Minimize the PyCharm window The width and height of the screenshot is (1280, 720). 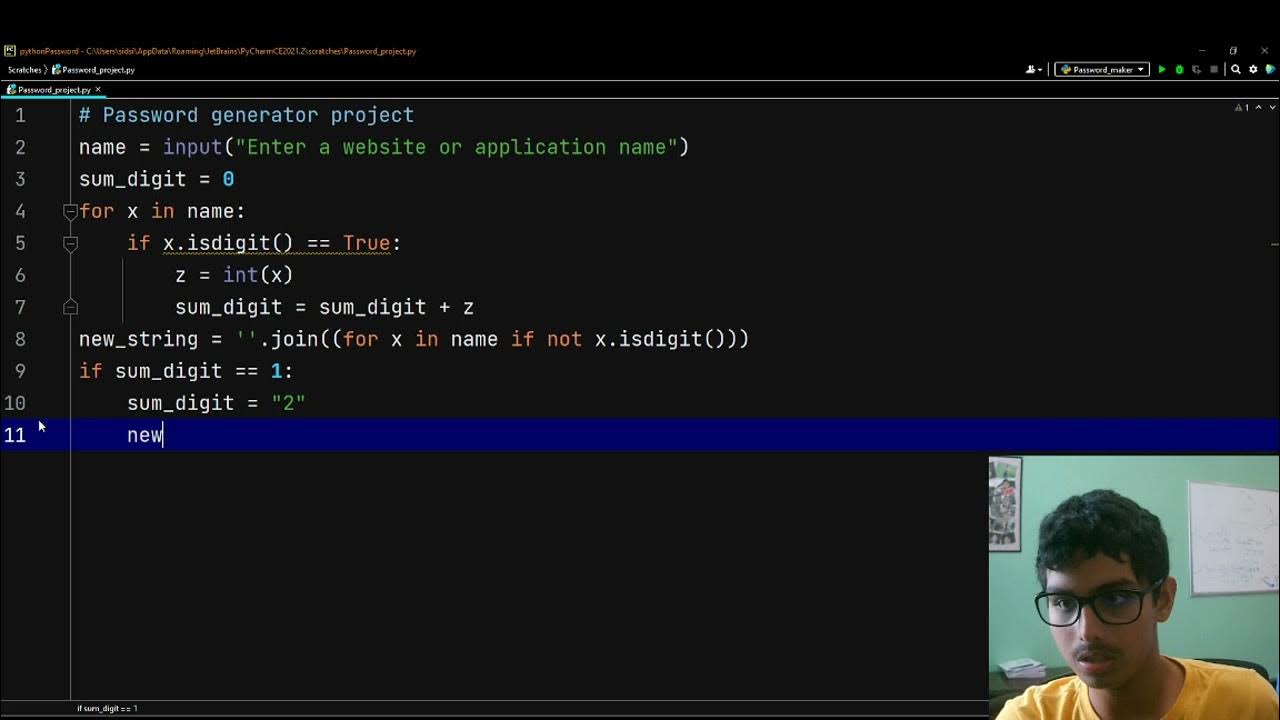coord(1202,50)
